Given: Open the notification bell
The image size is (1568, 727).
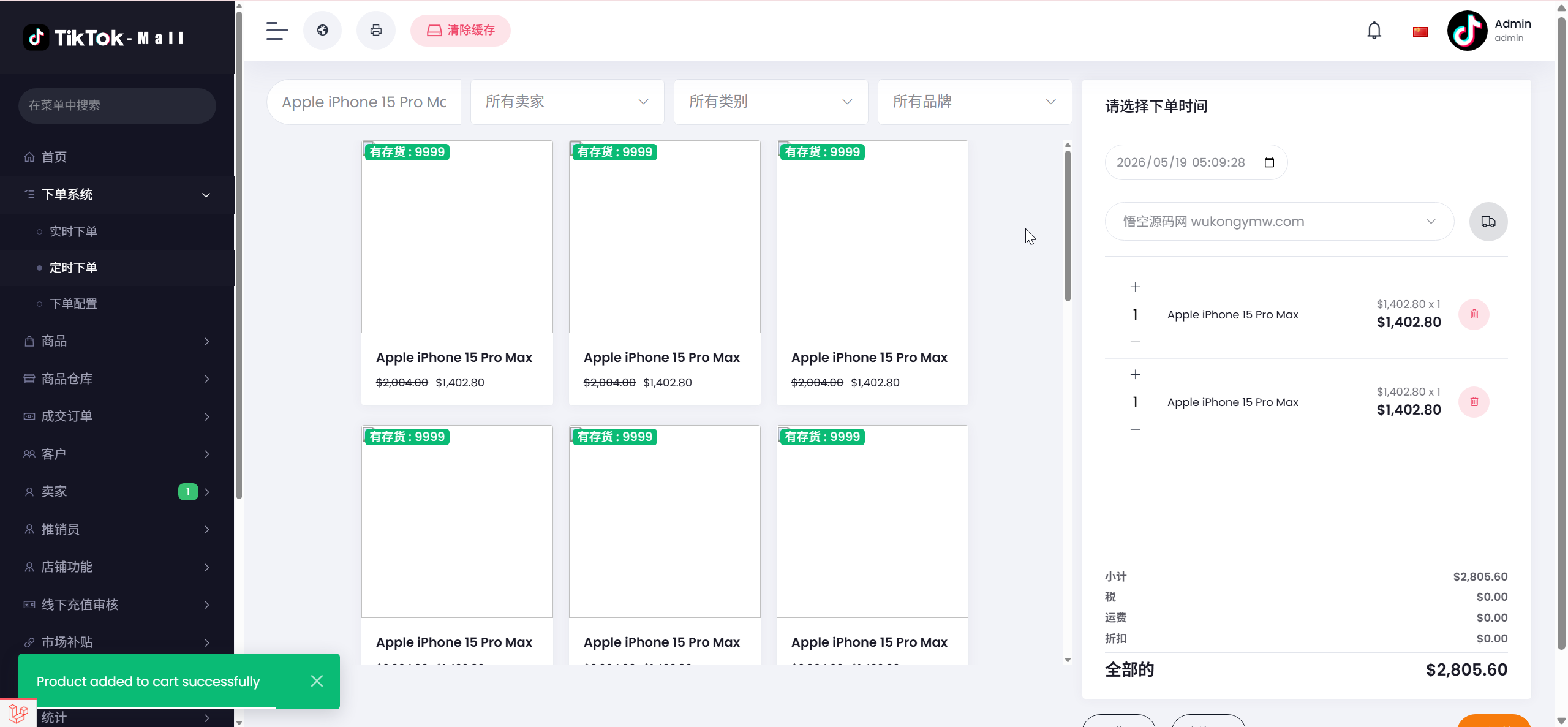Looking at the screenshot, I should (x=1374, y=31).
